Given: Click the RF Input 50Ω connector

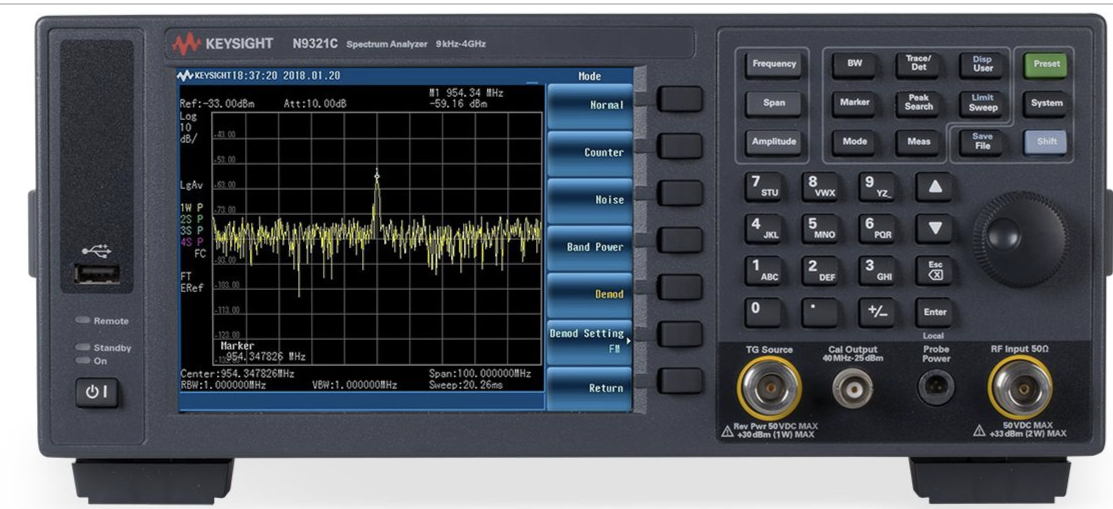Looking at the screenshot, I should point(1020,385).
